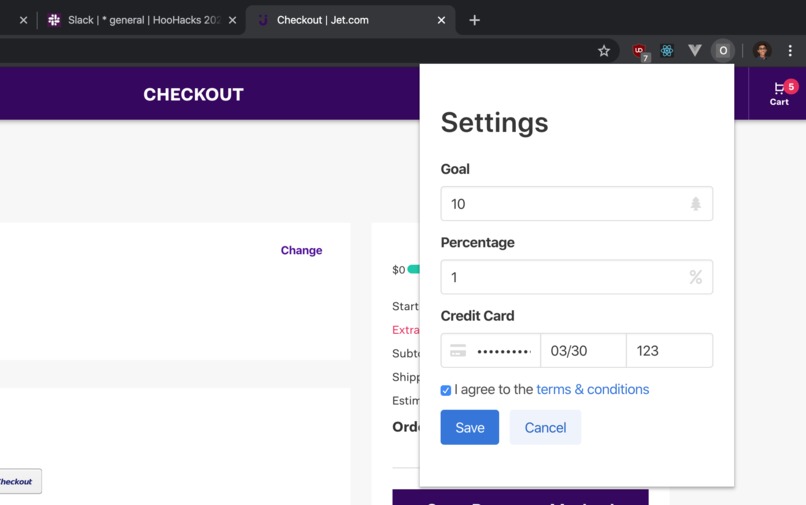This screenshot has width=806, height=505.
Task: Close the Slack HooHacks tab
Action: click(232, 20)
